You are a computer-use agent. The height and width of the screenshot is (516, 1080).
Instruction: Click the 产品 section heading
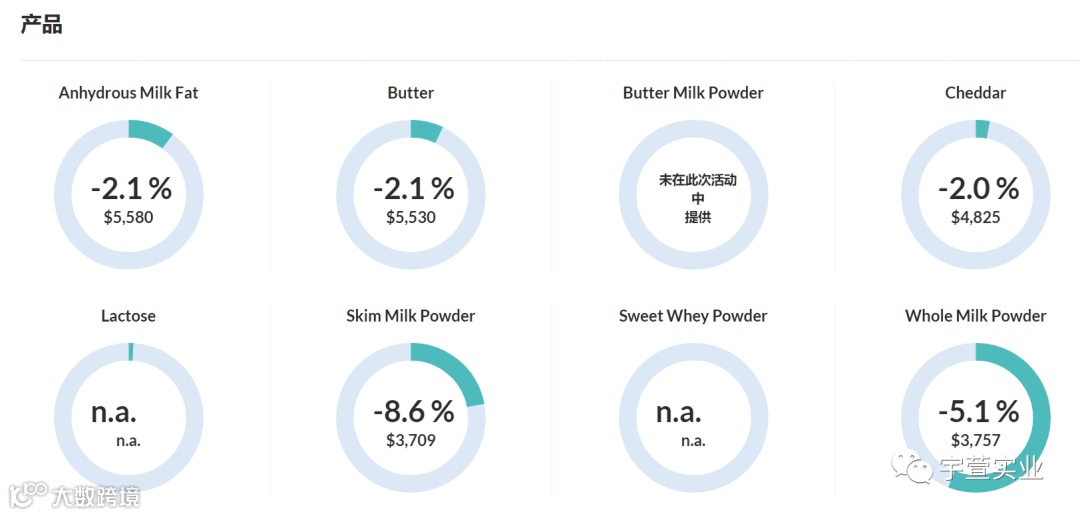[41, 25]
